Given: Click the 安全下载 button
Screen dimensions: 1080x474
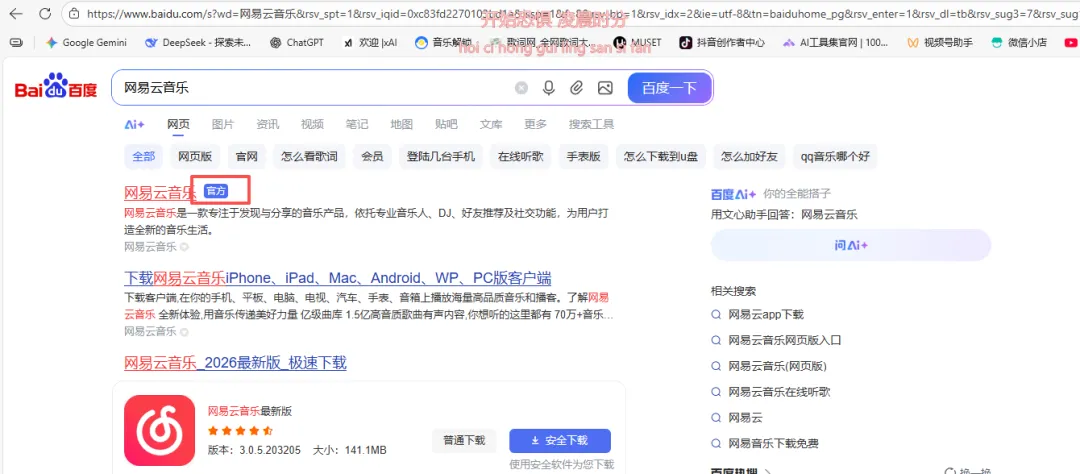Looking at the screenshot, I should click(560, 441).
